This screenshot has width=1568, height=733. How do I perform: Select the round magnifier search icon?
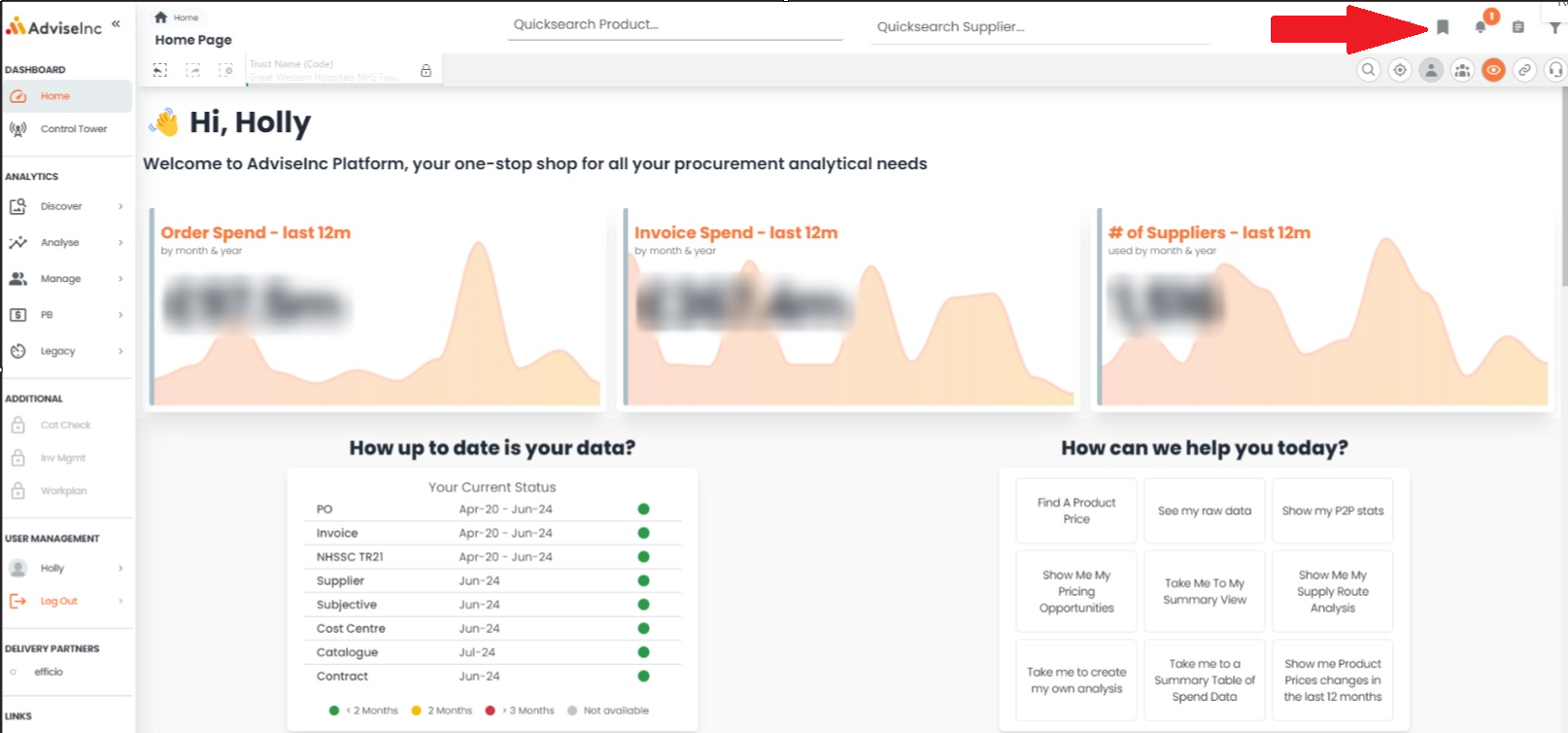pos(1369,70)
